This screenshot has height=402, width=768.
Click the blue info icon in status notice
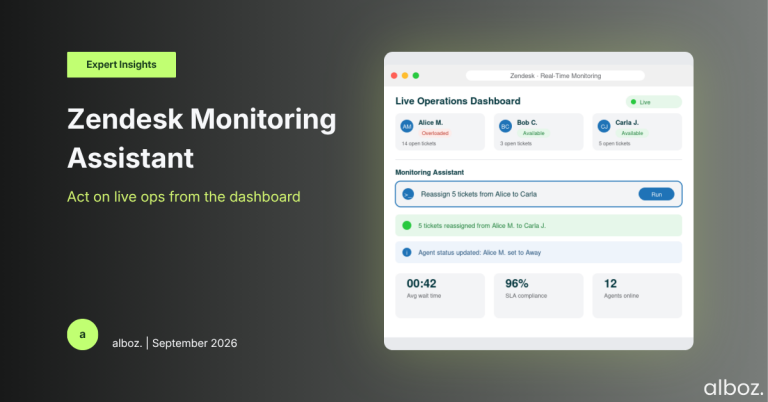point(407,252)
